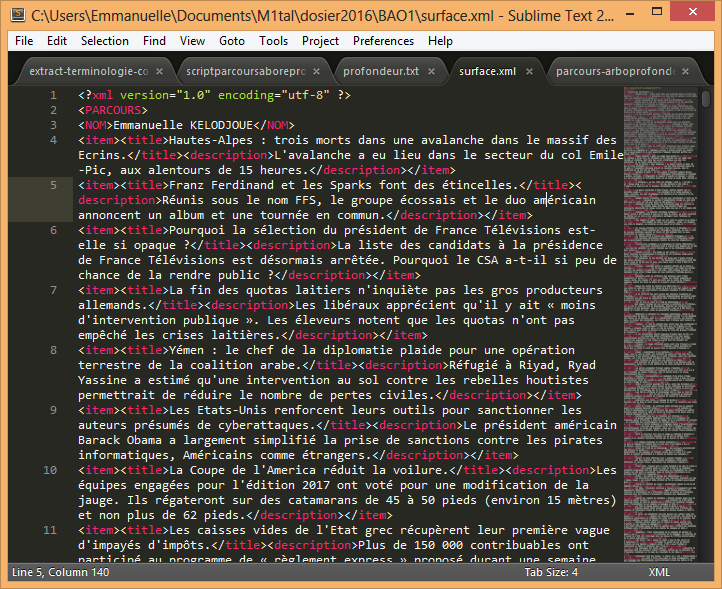
Task: Click 'Les caisses vides' in line 11
Action: [228, 530]
